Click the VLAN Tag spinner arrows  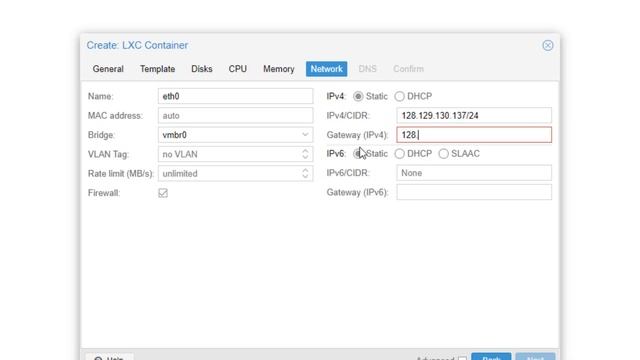pyautogui.click(x=305, y=154)
